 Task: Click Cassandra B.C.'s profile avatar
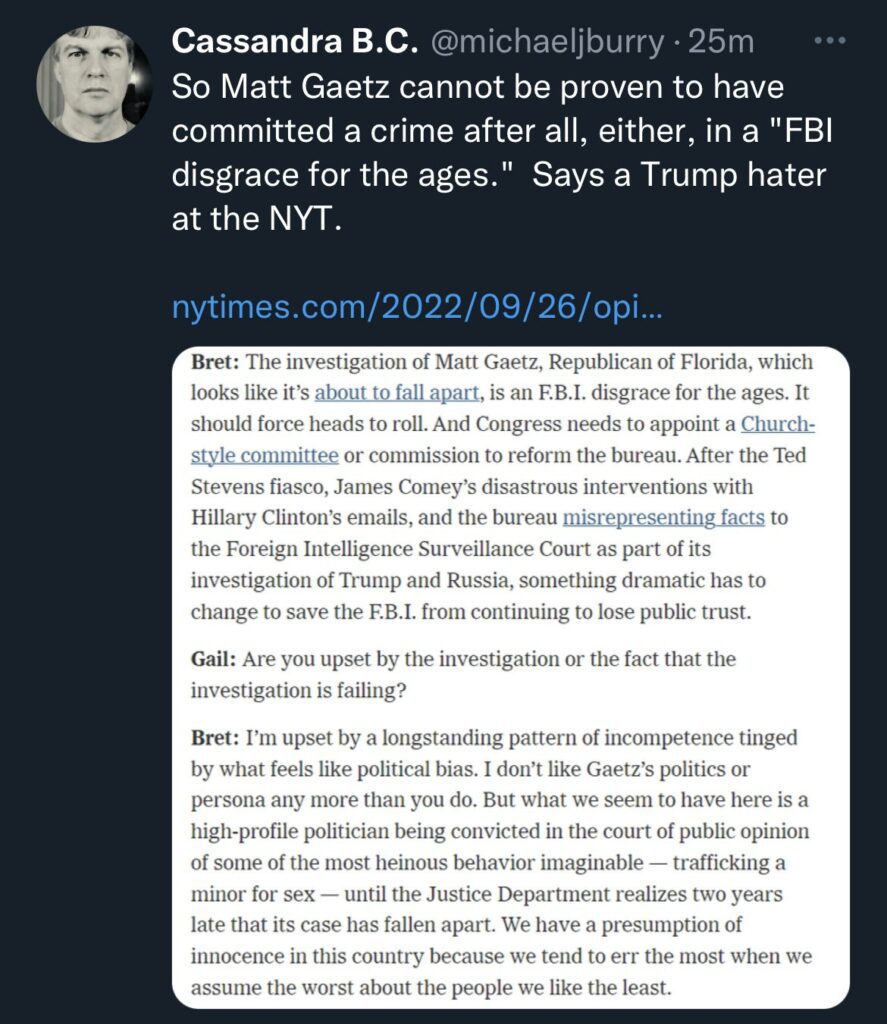click(94, 83)
